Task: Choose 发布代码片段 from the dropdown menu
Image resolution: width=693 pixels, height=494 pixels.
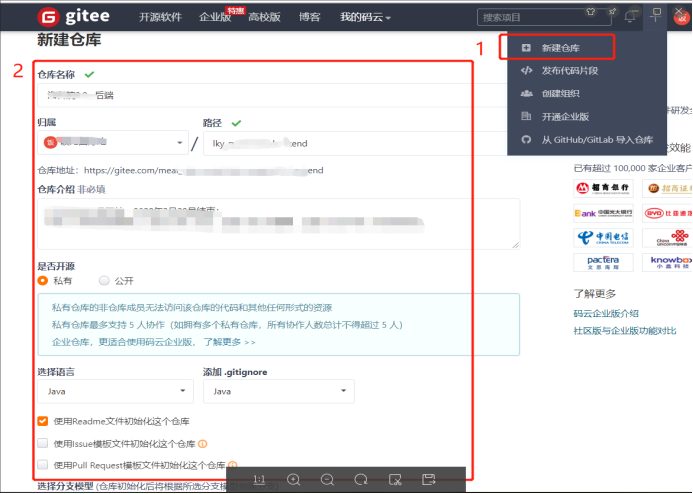Action: (586, 70)
